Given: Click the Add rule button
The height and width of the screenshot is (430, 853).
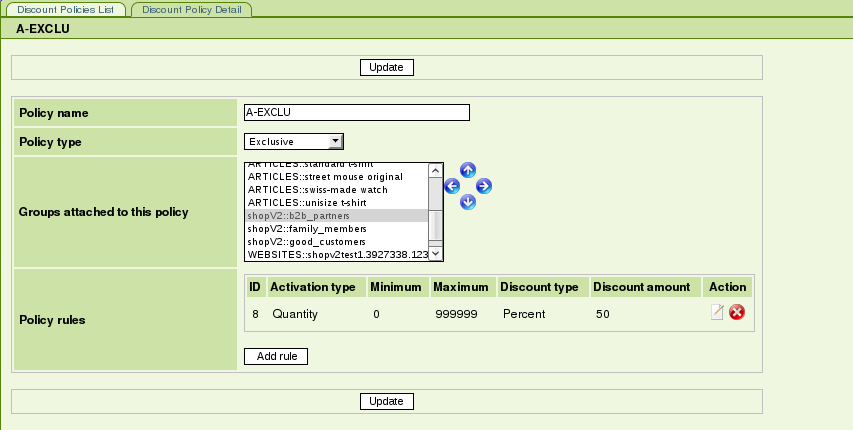Looking at the screenshot, I should 276,356.
